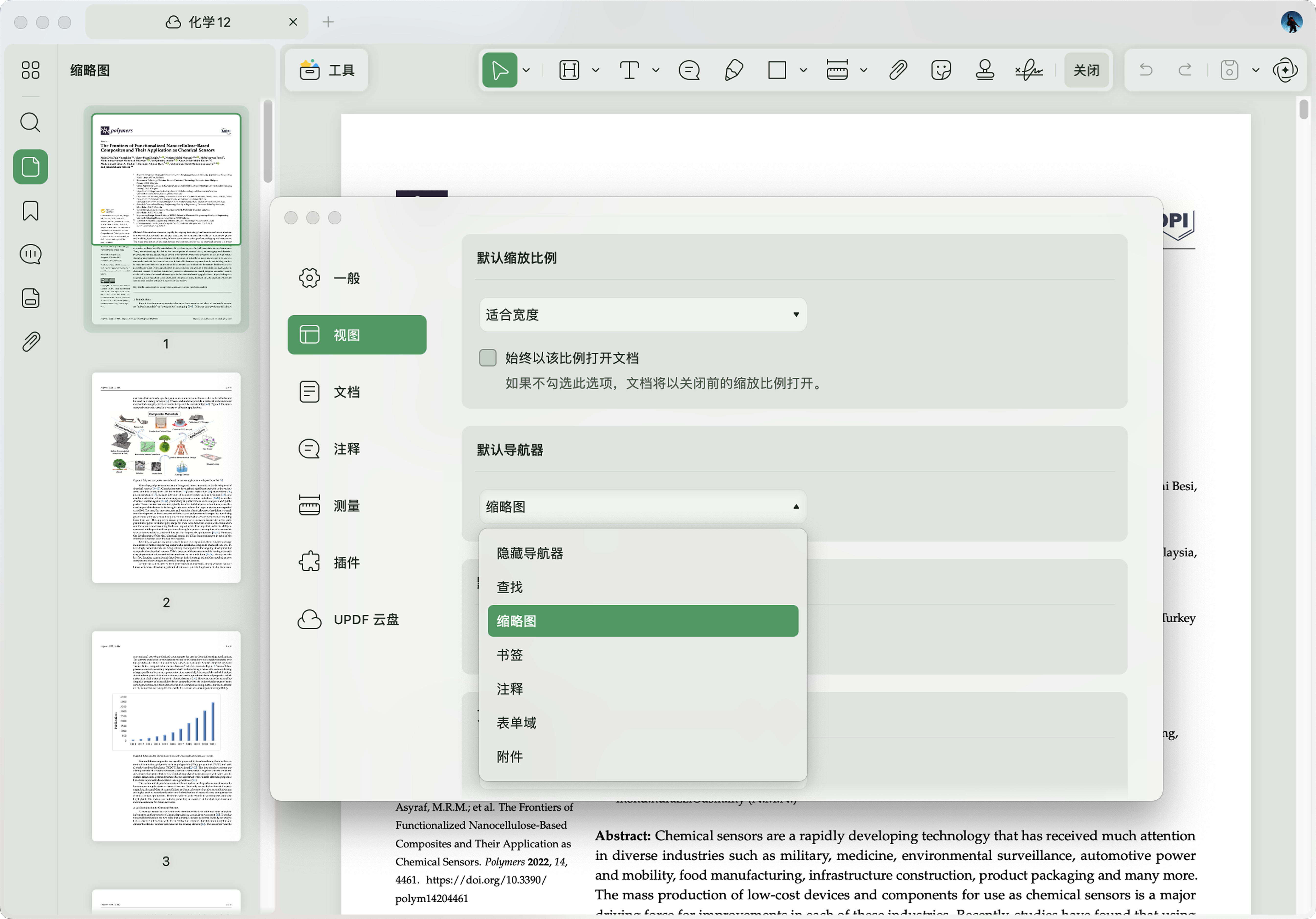Toggle 始终以该比例打开文档 checkbox
Screen dimensions: 1316x919
(x=488, y=358)
